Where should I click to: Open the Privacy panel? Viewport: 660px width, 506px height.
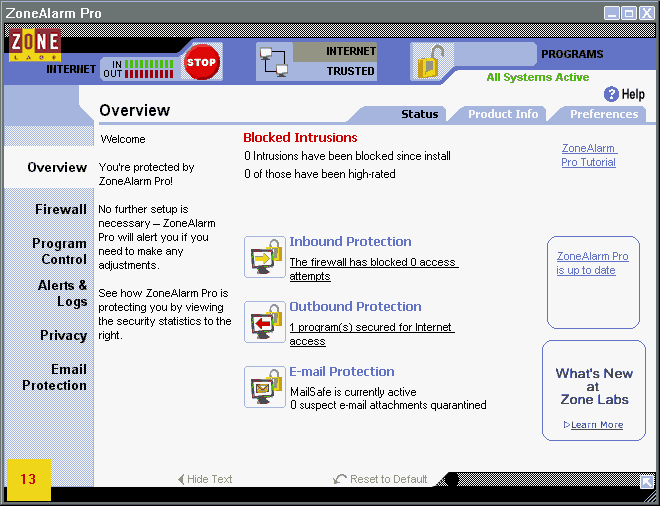(64, 336)
